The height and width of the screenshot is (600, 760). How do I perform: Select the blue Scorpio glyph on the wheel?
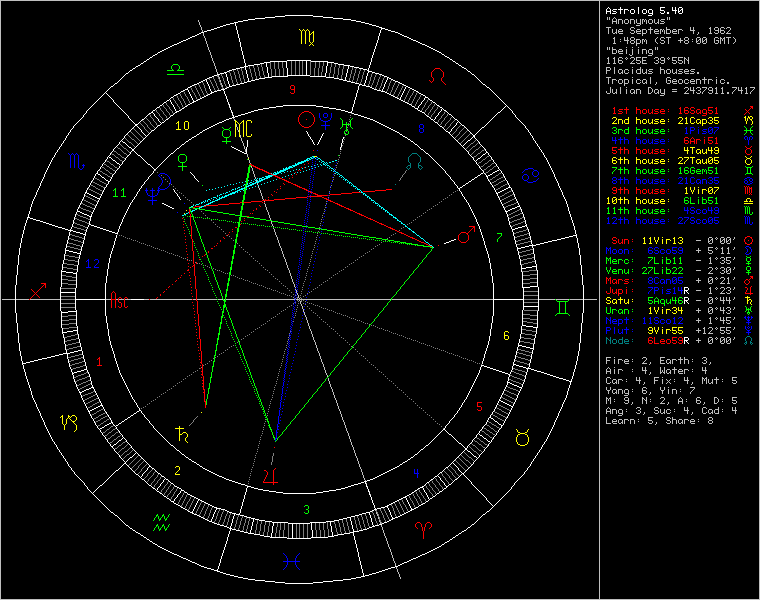(x=77, y=161)
